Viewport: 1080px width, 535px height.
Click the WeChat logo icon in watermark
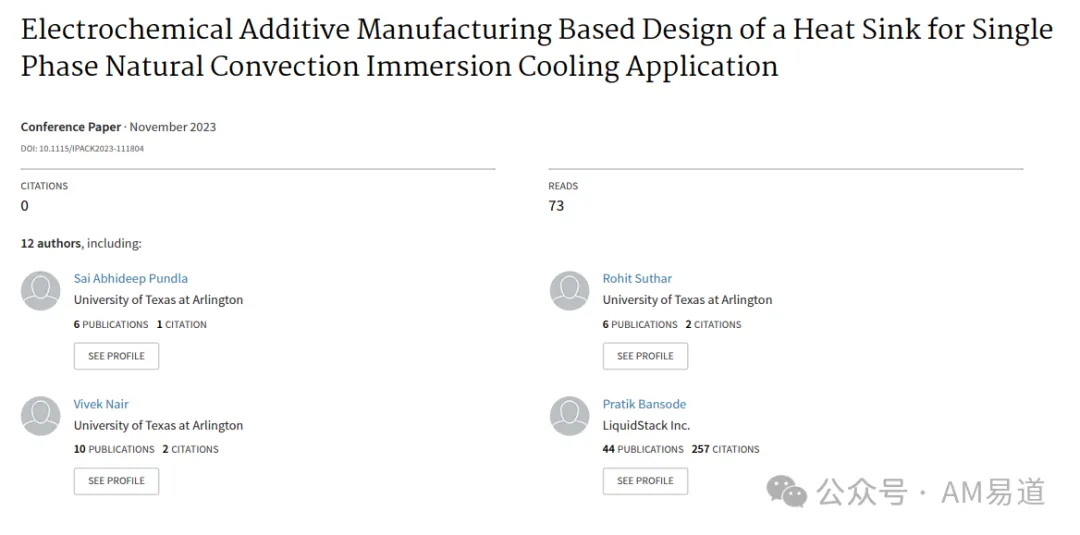tap(787, 491)
